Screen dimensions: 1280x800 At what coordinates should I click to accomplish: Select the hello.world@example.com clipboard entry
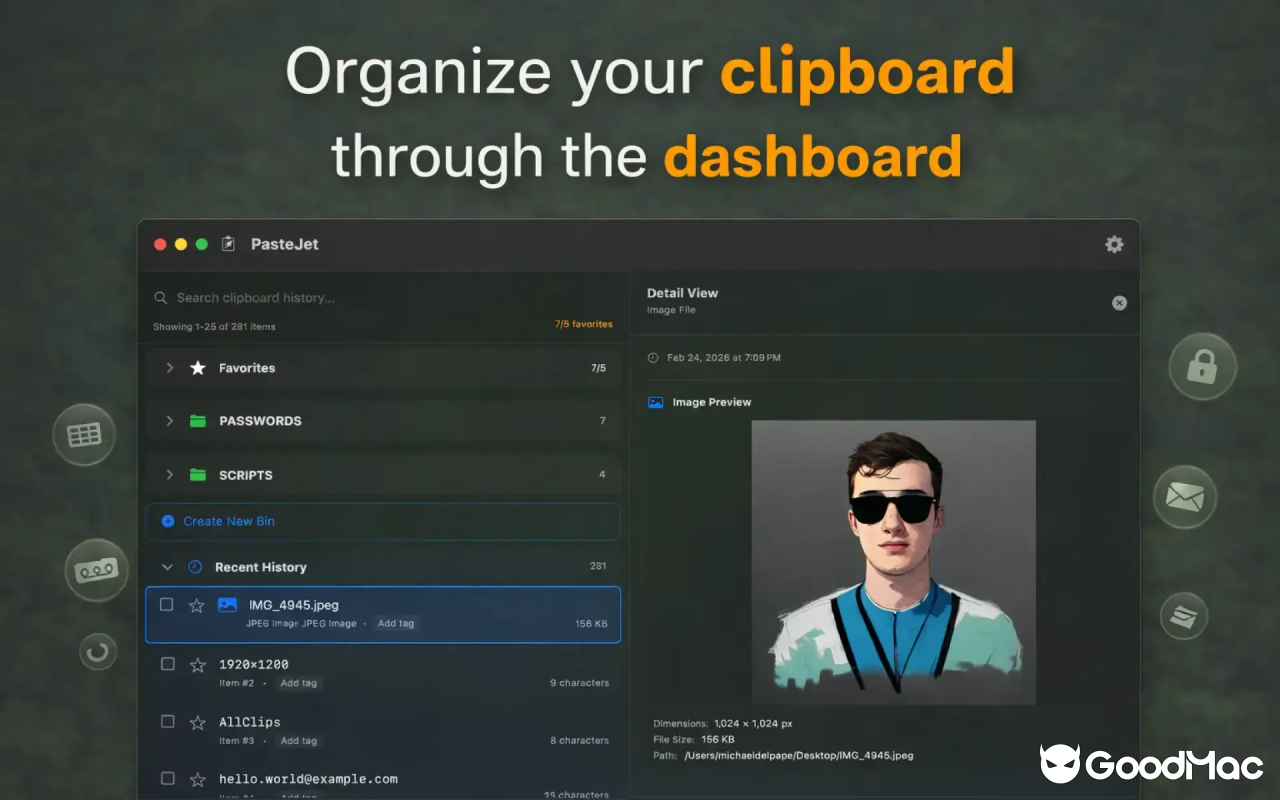coord(308,779)
